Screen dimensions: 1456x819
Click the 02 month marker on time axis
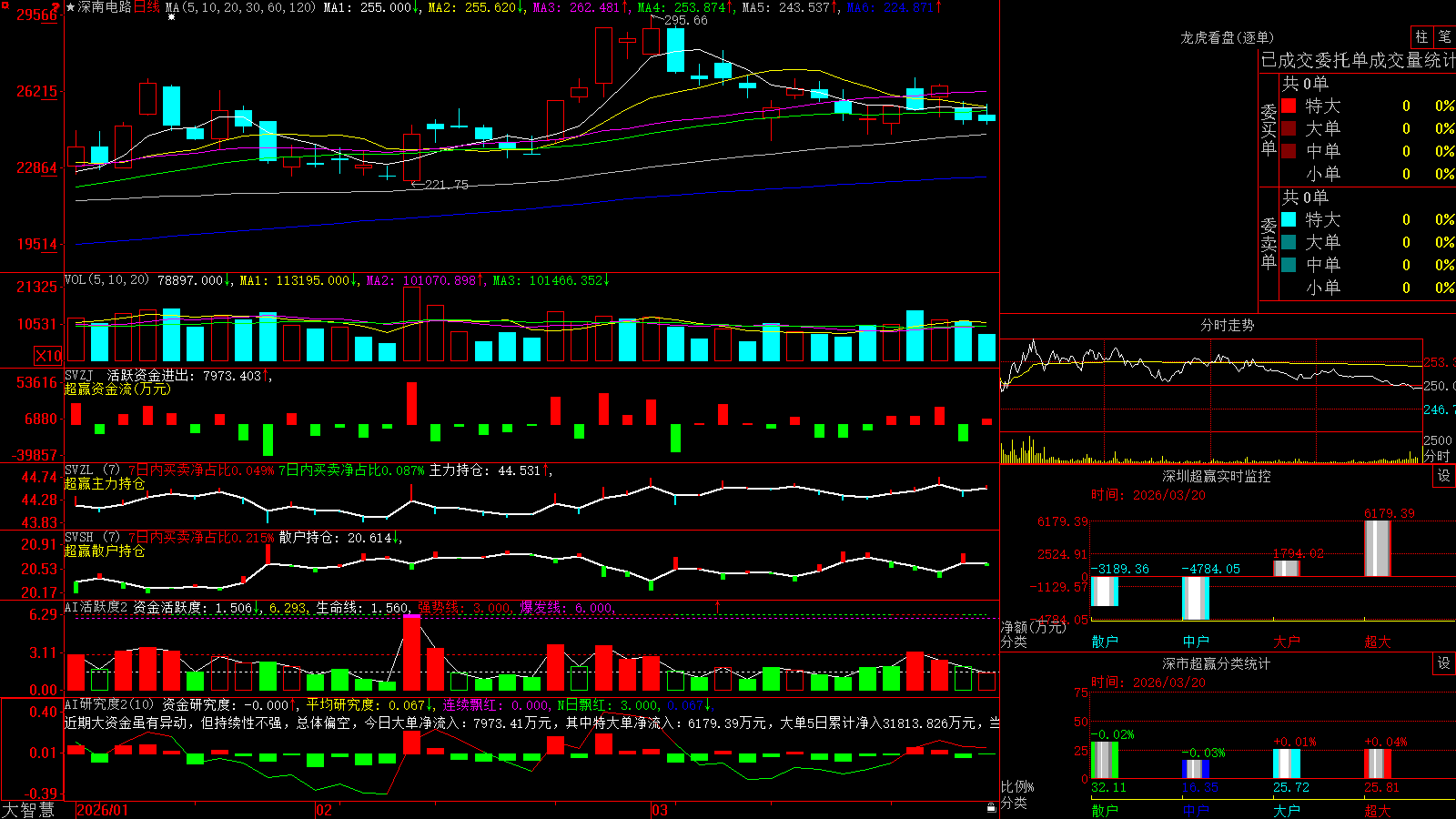point(324,810)
